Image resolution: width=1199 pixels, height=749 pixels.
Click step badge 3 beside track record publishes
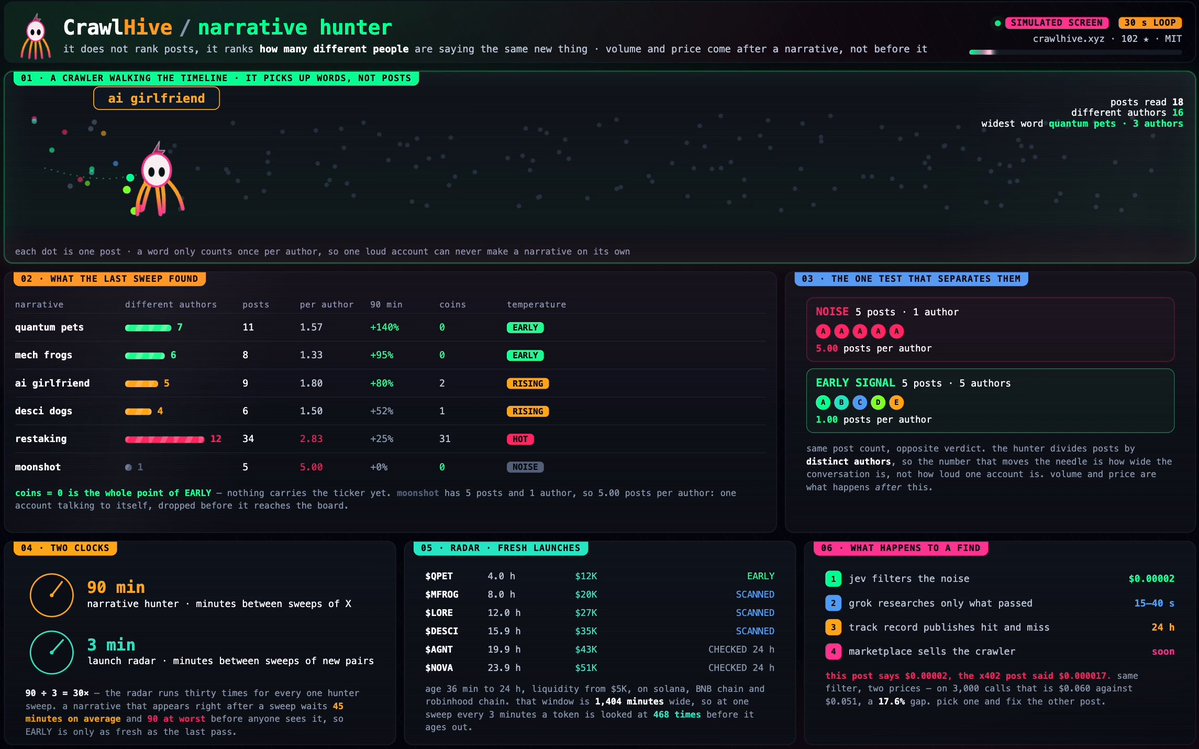[x=833, y=627]
